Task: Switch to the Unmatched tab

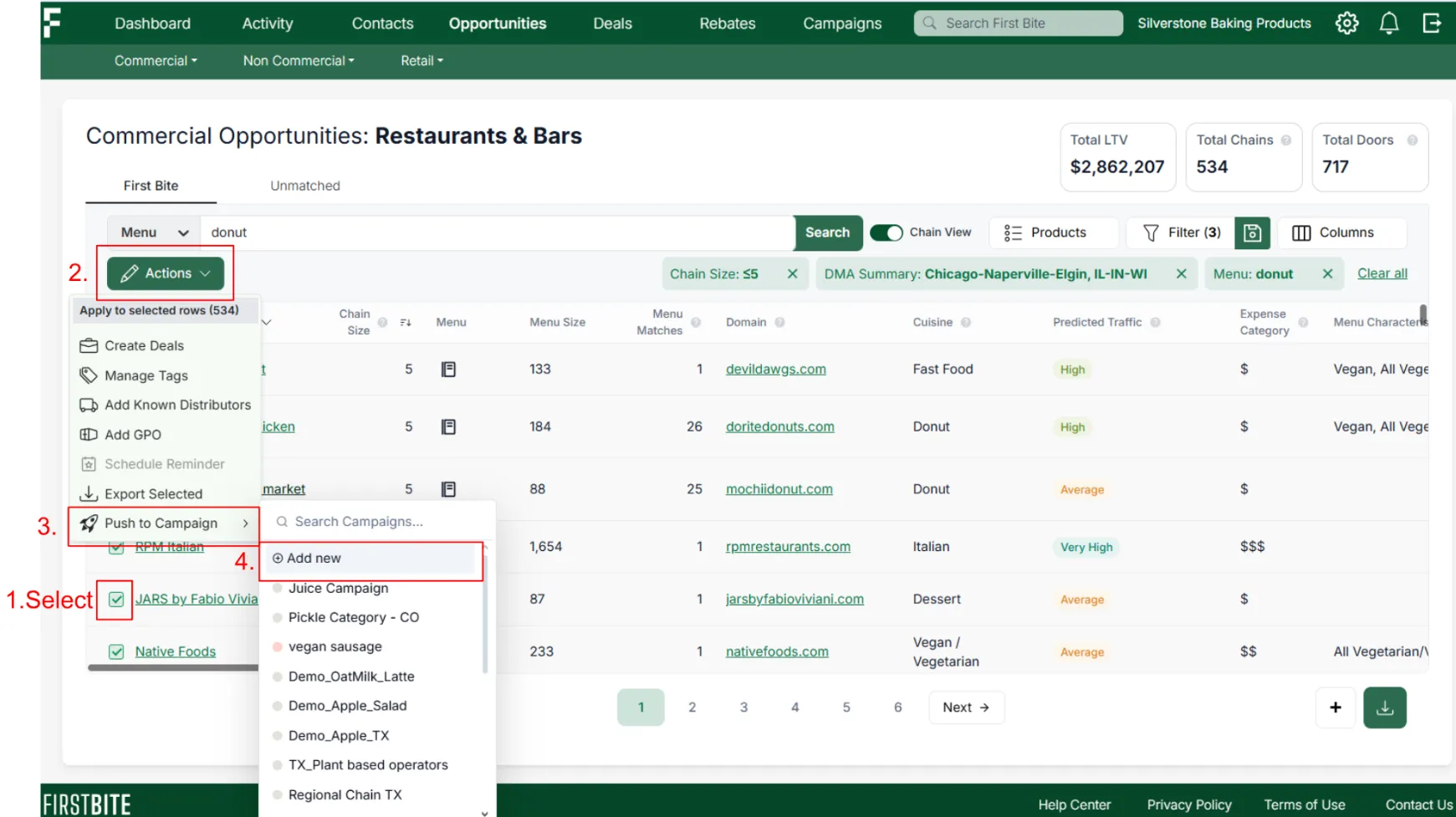Action: (x=305, y=186)
